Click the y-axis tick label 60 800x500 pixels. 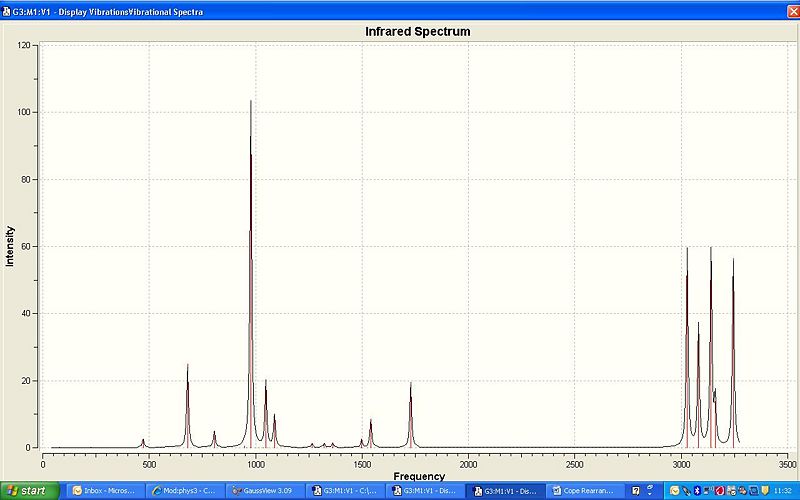pyautogui.click(x=26, y=246)
